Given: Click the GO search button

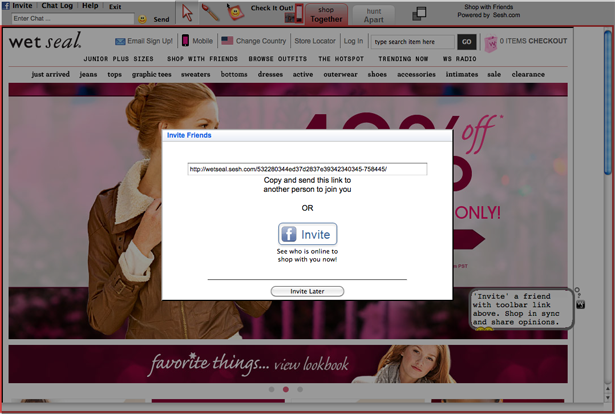Looking at the screenshot, I should point(467,42).
